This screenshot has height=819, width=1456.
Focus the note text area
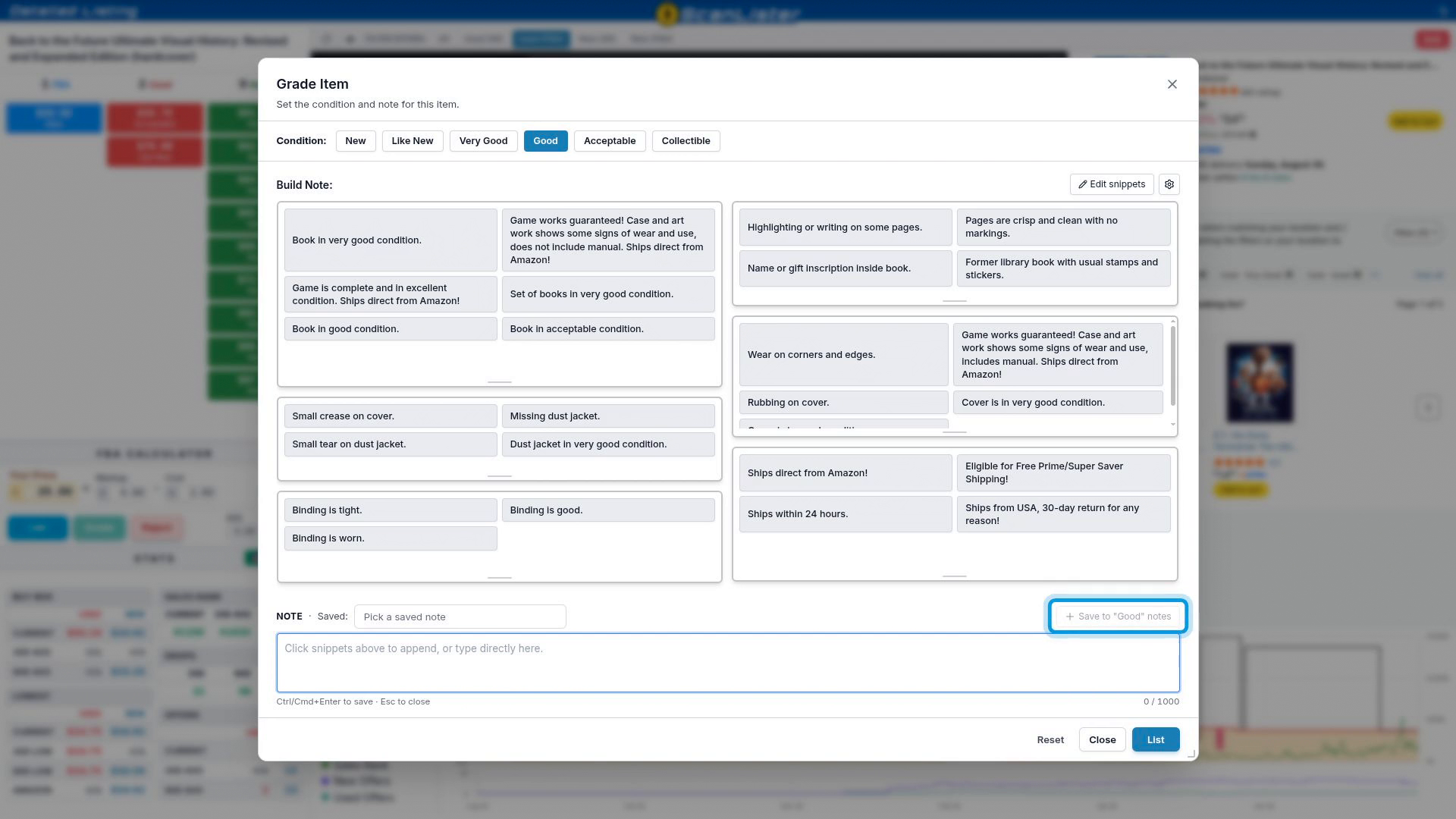point(728,663)
